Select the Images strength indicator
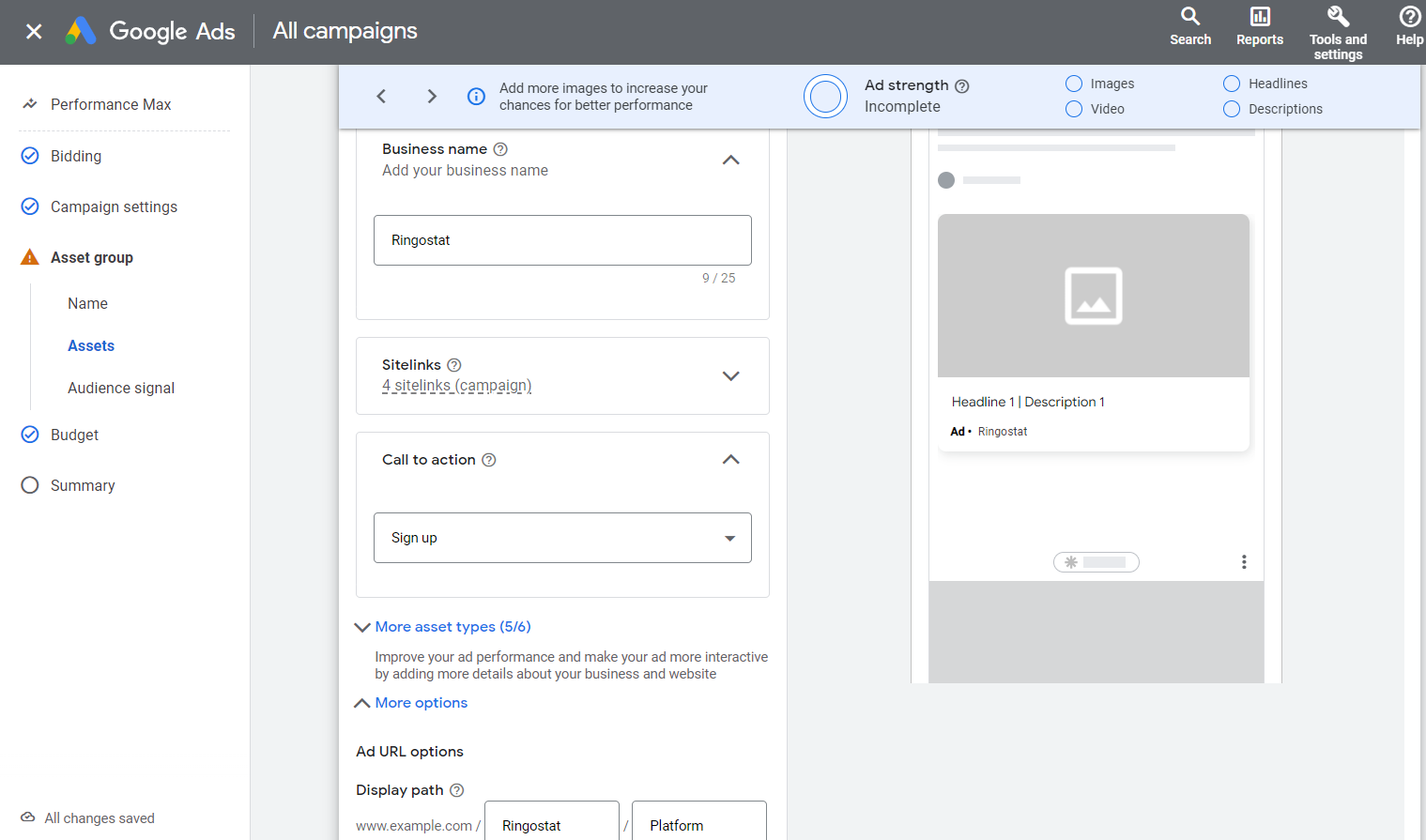1426x840 pixels. (x=1074, y=84)
